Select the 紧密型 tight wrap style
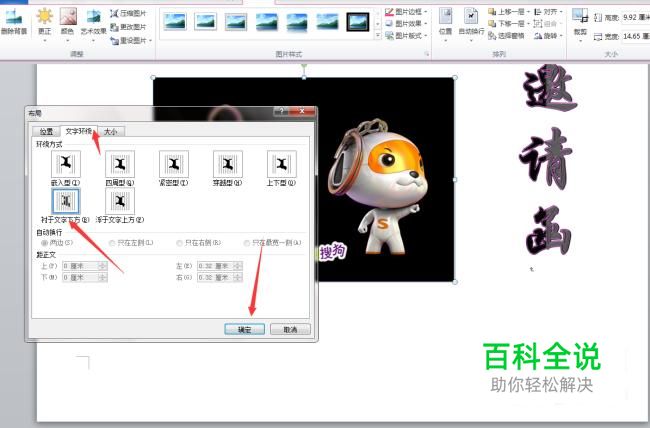The image size is (650, 428). click(174, 164)
